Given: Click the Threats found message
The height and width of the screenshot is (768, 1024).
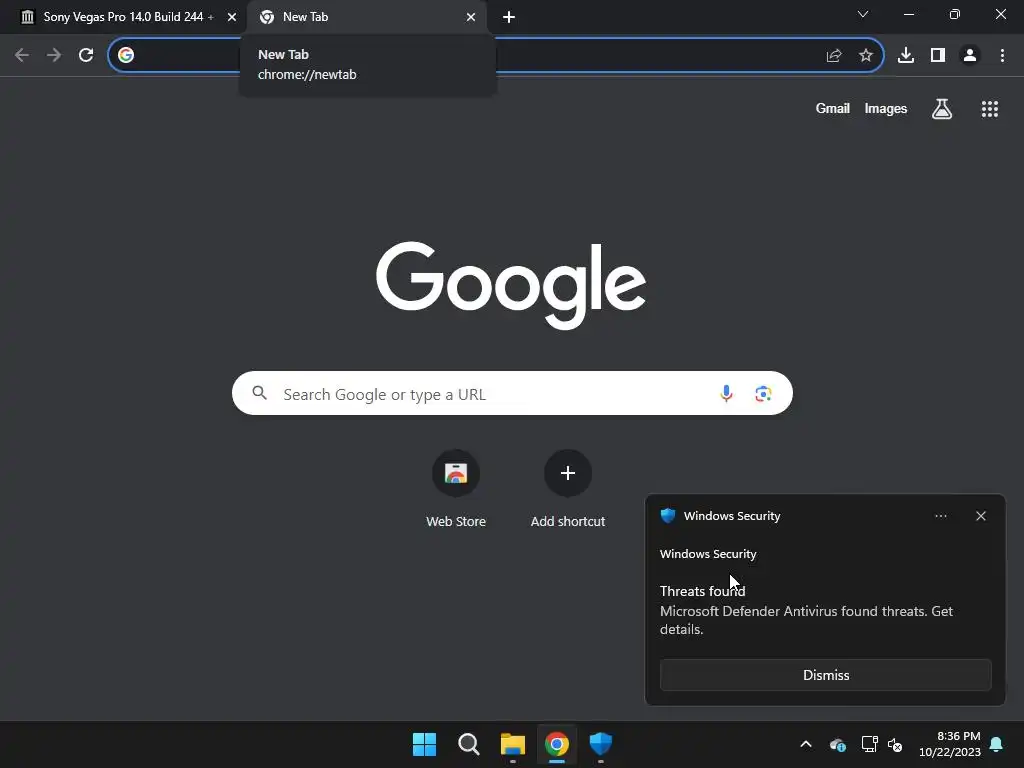Looking at the screenshot, I should [x=702, y=591].
